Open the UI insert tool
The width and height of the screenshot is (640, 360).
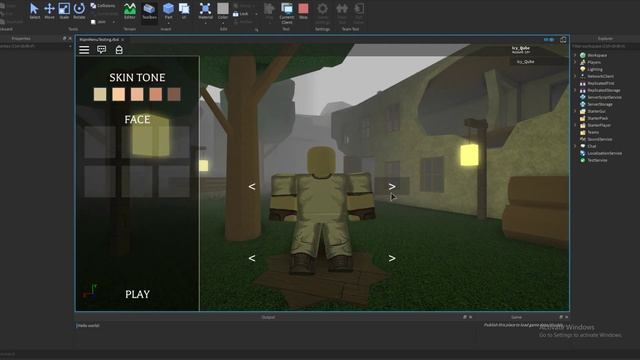click(x=184, y=10)
